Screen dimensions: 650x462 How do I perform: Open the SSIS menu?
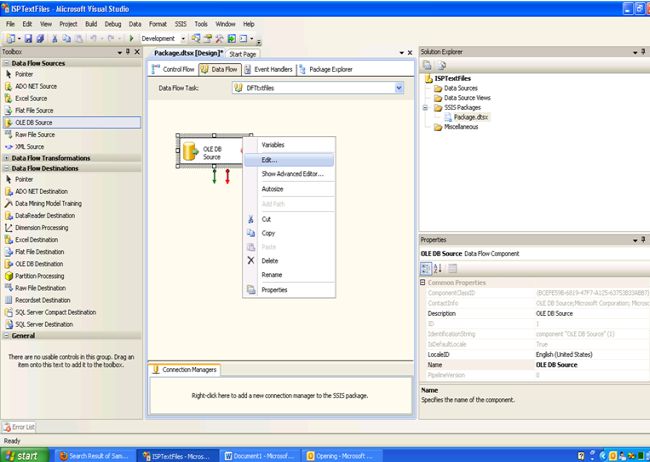pyautogui.click(x=180, y=24)
